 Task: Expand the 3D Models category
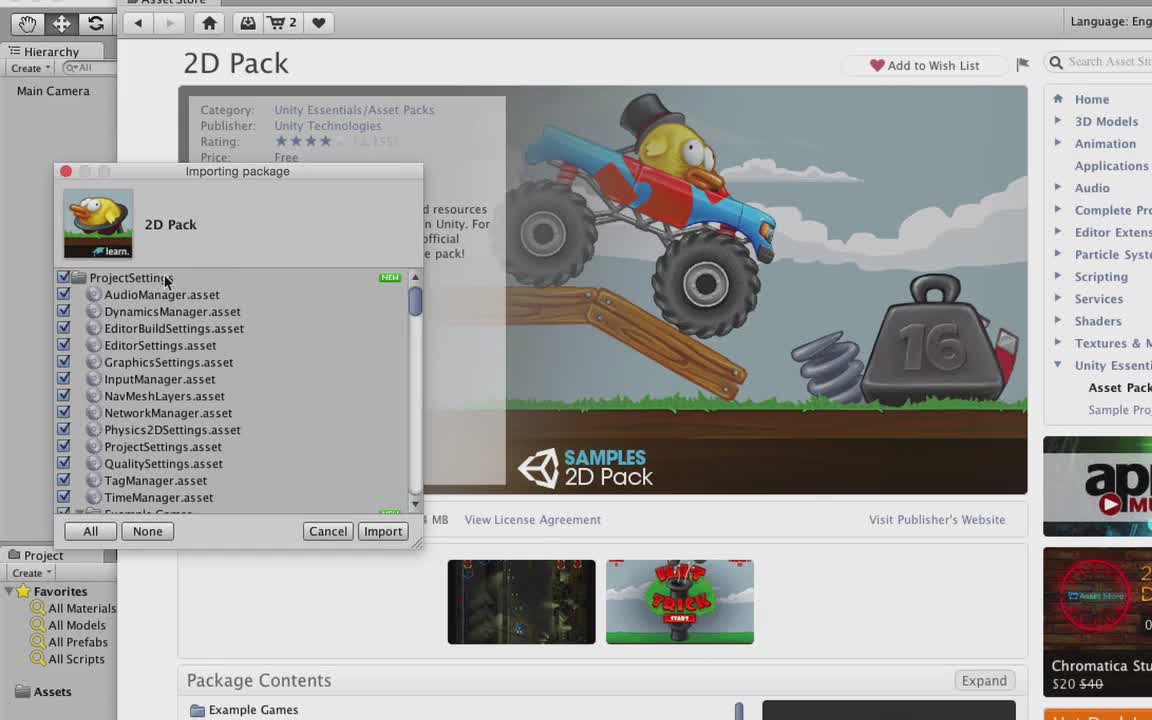coord(1058,121)
